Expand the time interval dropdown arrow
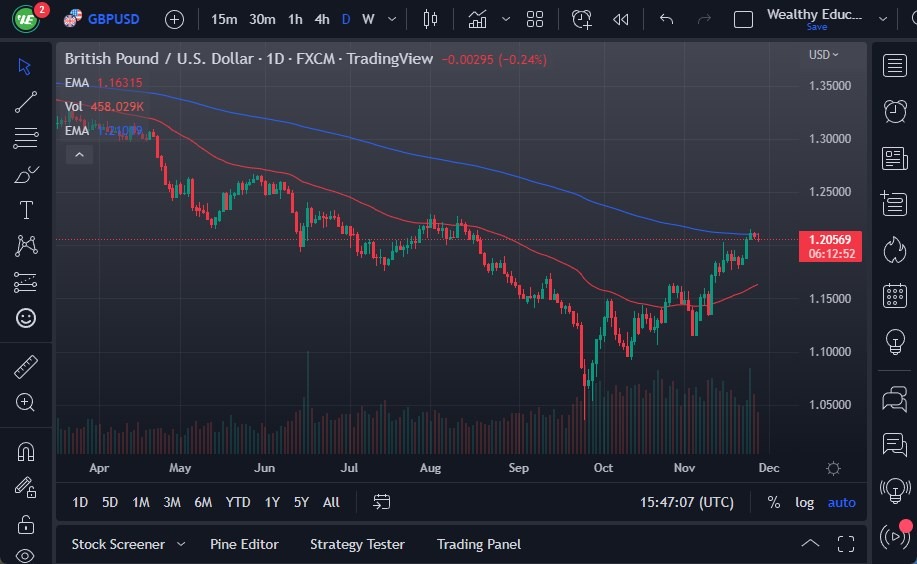This screenshot has width=917, height=564. tap(391, 19)
